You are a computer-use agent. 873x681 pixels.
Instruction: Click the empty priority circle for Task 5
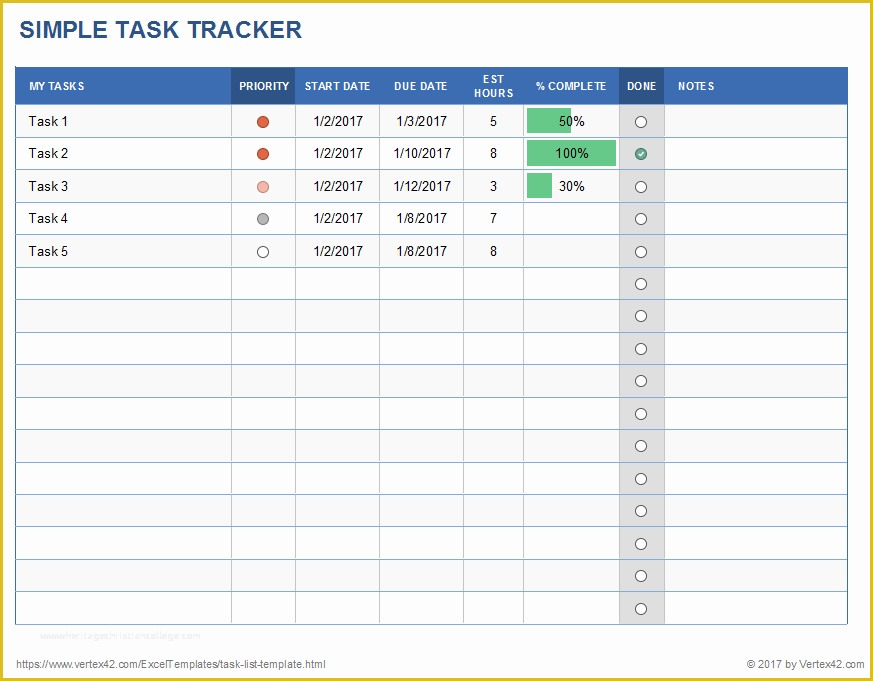click(x=263, y=251)
